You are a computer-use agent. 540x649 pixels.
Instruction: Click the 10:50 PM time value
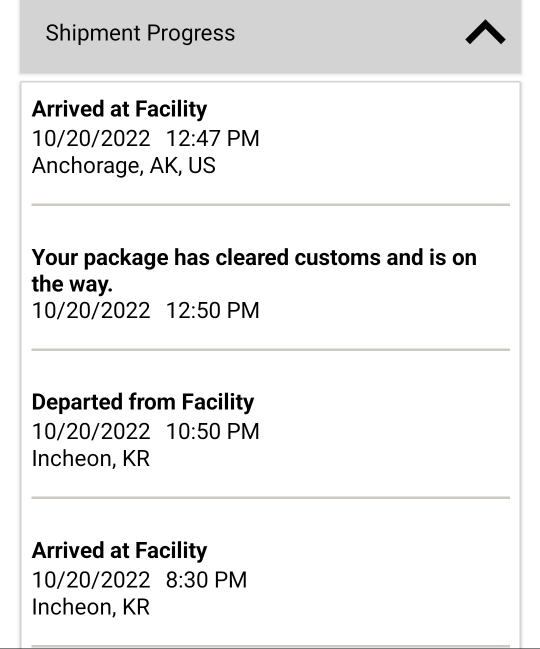pos(213,431)
